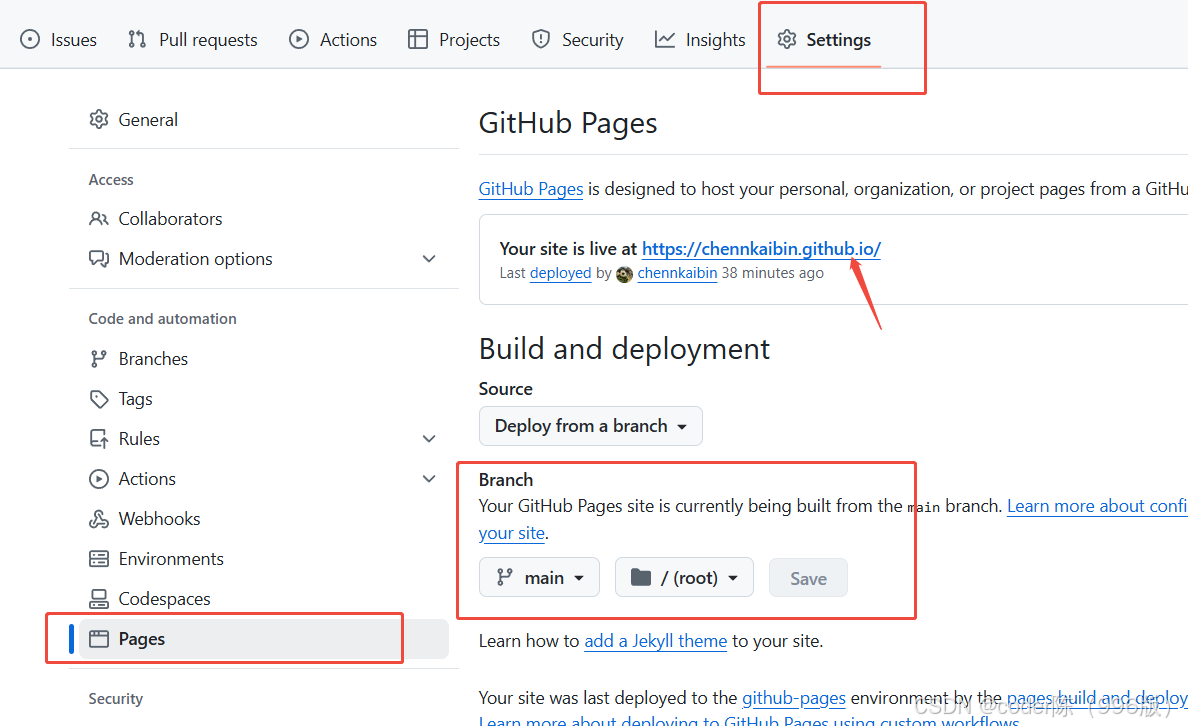Screen dimensions: 1188x726
Task: Select the Collaborators icon in the sidebar
Action: click(x=101, y=218)
